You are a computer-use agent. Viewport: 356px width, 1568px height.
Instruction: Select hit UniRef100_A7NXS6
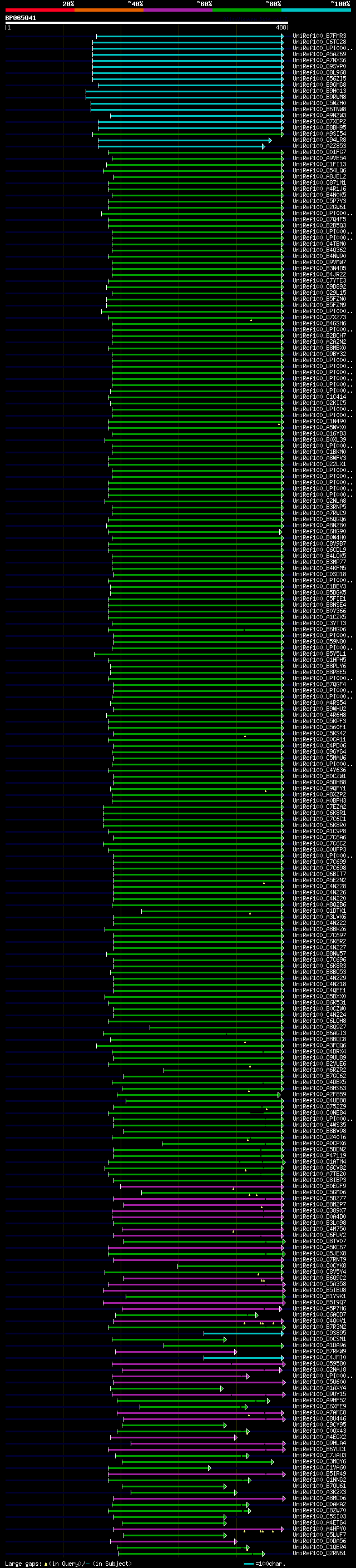tap(319, 60)
